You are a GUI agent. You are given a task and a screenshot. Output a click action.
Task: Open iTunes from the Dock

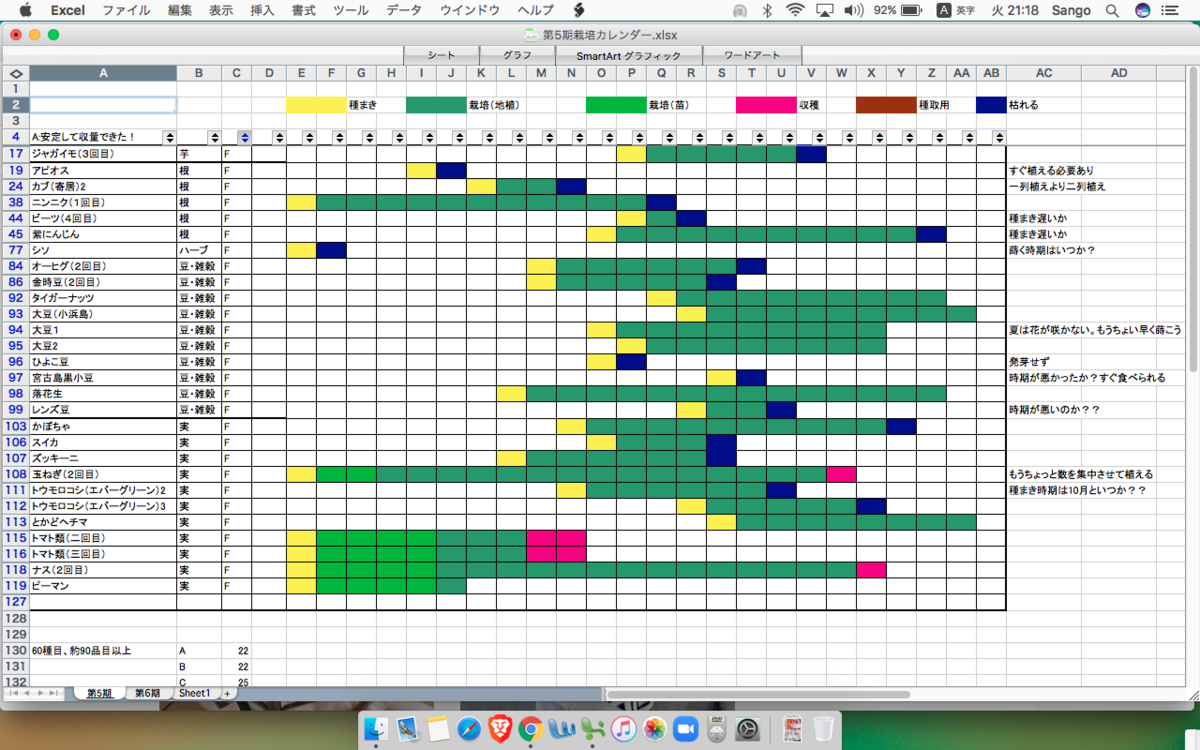coord(623,728)
